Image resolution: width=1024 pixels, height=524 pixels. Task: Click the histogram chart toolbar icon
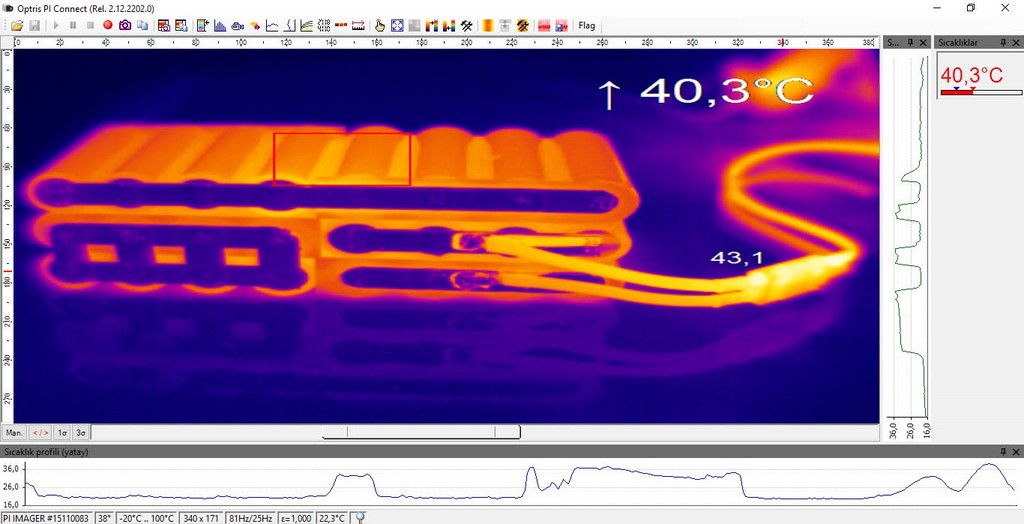coord(220,25)
